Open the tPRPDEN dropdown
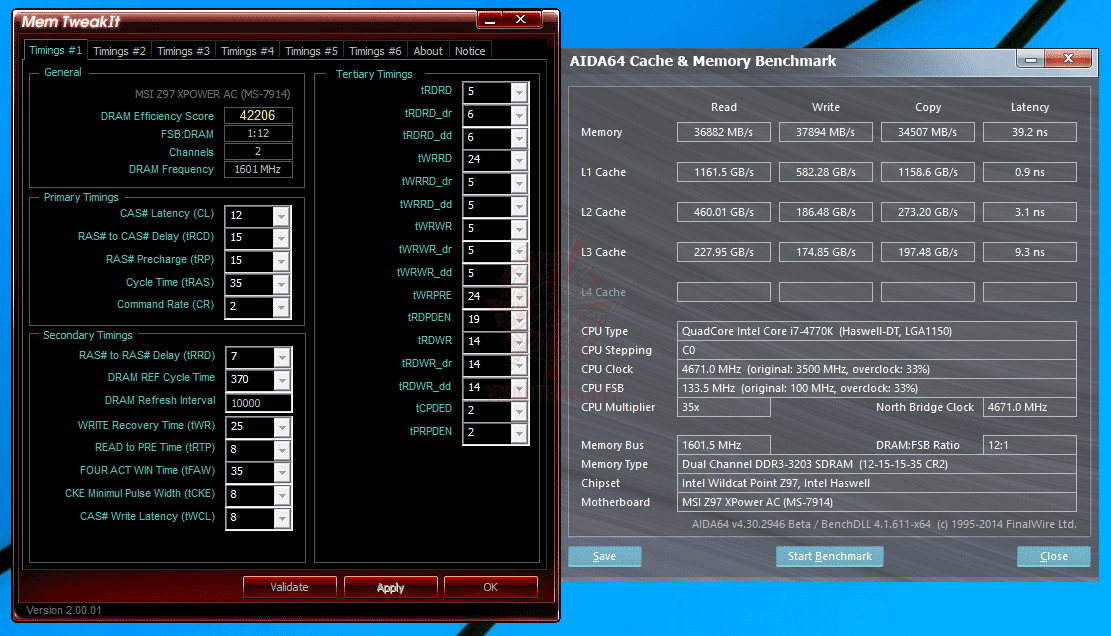The height and width of the screenshot is (636, 1111). pyautogui.click(x=519, y=433)
